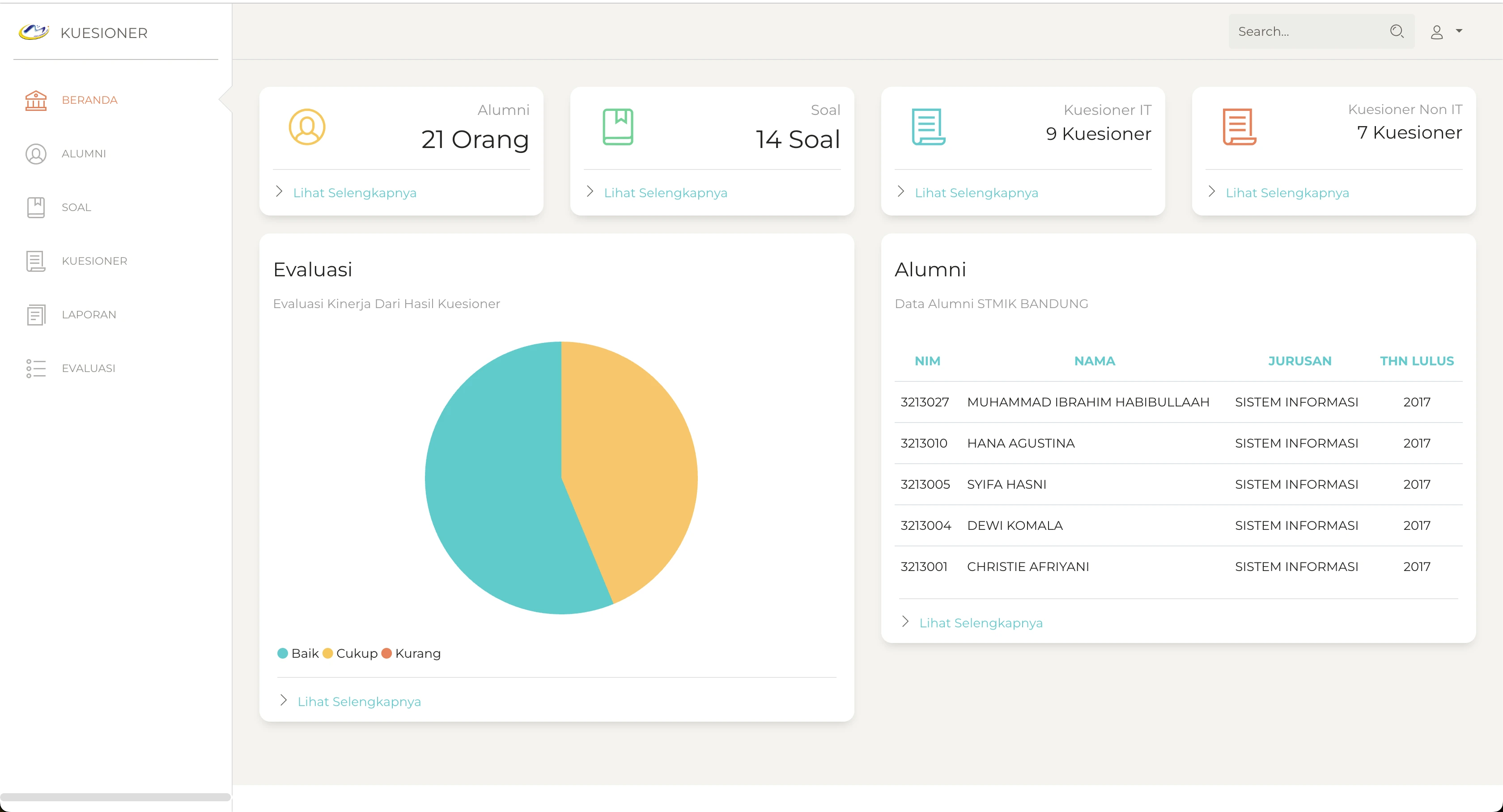Click the Alumni person icon in sidebar

tap(36, 154)
